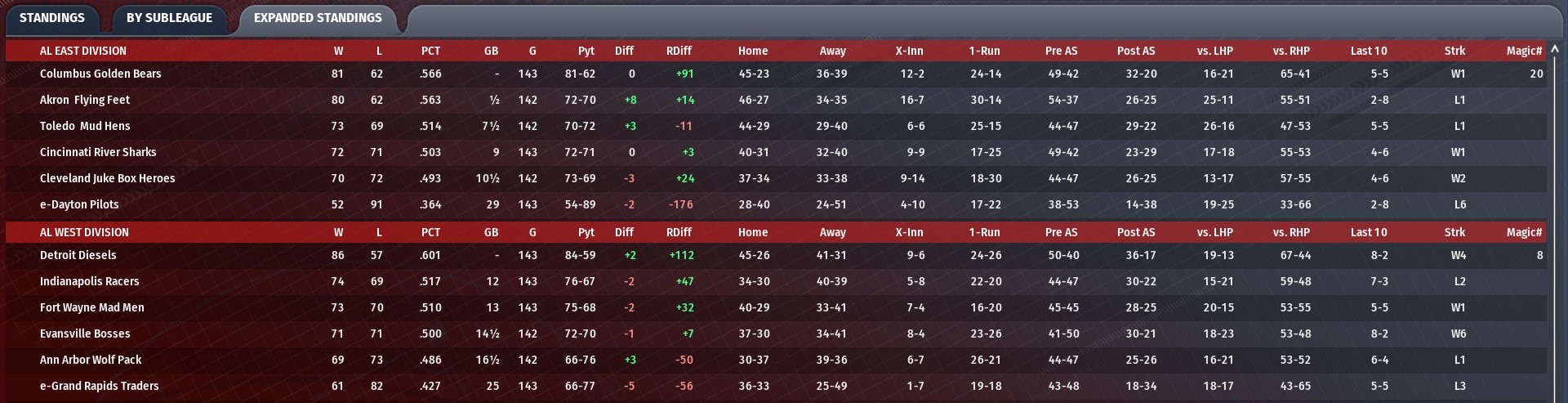This screenshot has height=403, width=1568.
Task: Sort AL East by RDiff header
Action: [x=679, y=51]
